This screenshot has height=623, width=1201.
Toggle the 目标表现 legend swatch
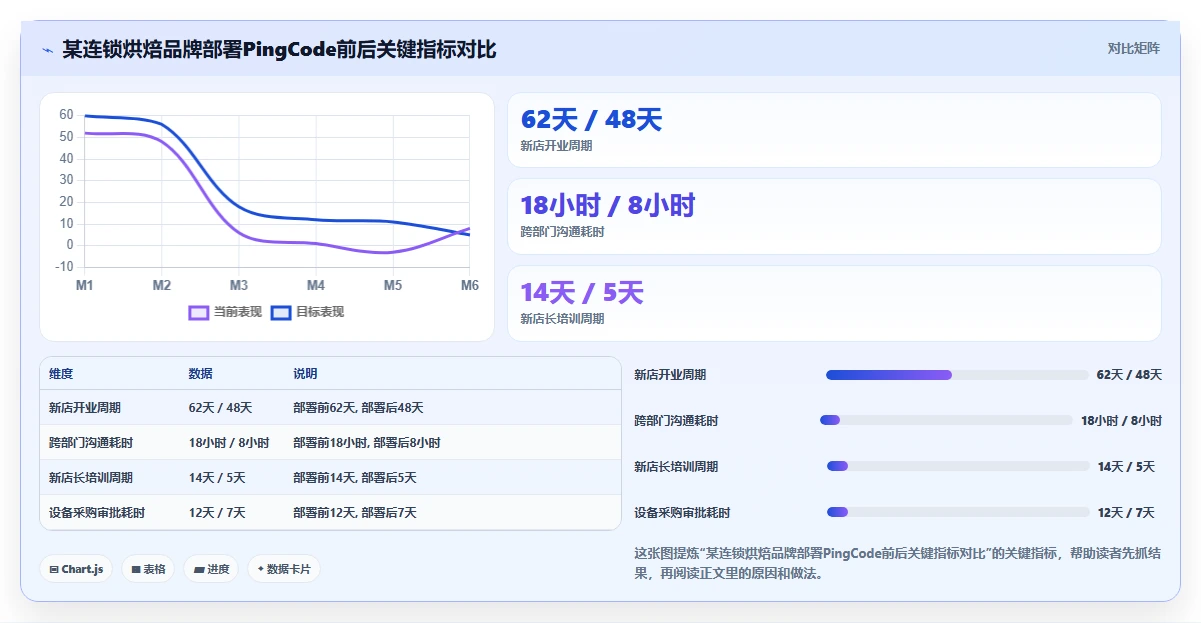pos(281,312)
